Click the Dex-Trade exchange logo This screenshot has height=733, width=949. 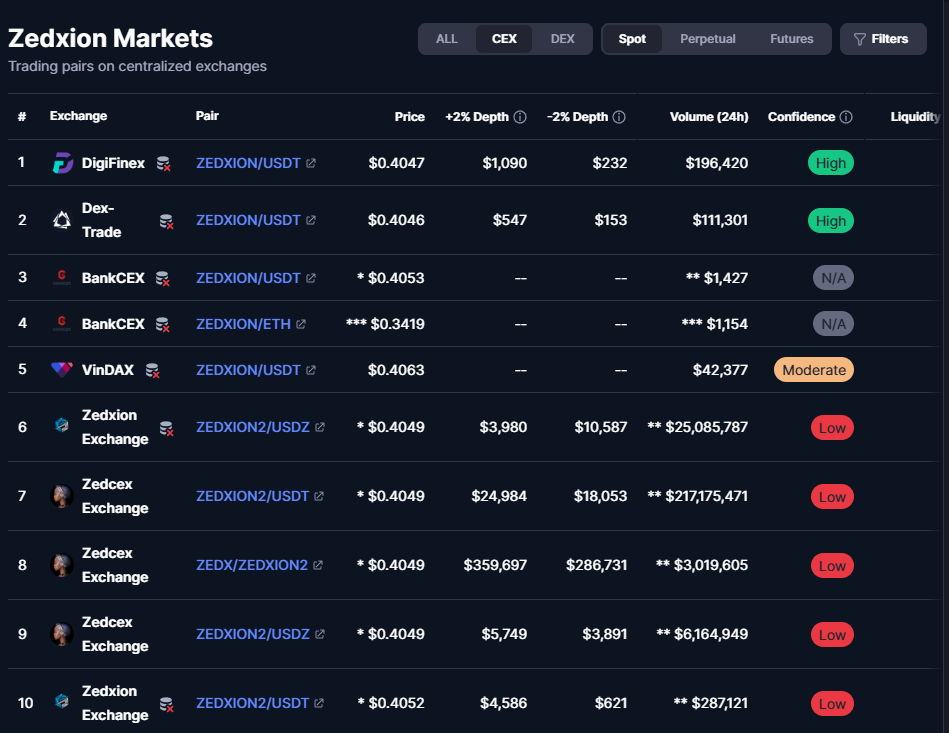pos(62,220)
